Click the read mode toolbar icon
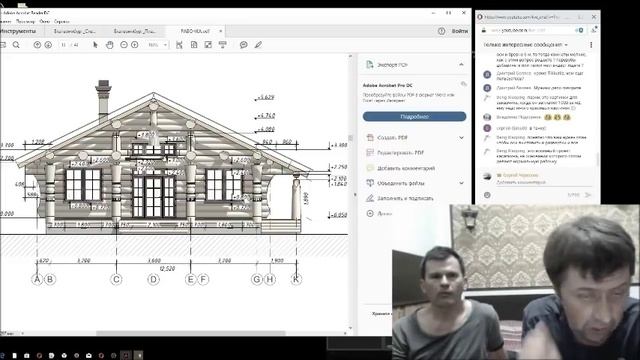This screenshot has width=640, height=360. [222, 45]
